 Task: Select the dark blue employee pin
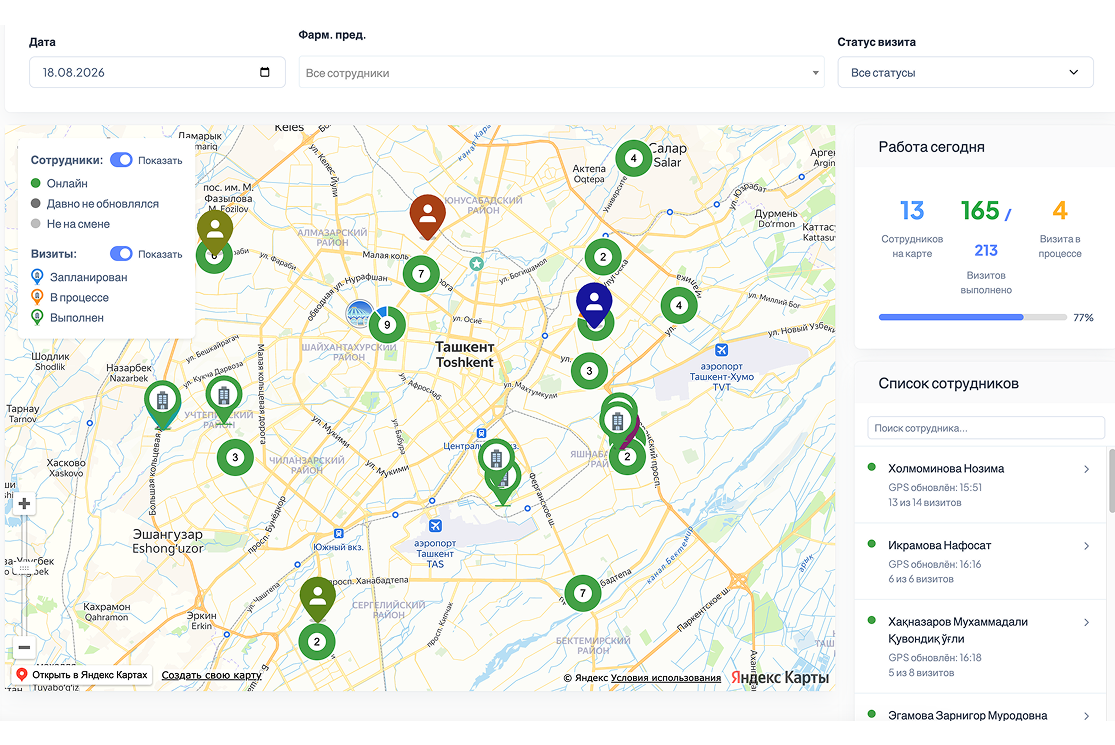tap(594, 304)
